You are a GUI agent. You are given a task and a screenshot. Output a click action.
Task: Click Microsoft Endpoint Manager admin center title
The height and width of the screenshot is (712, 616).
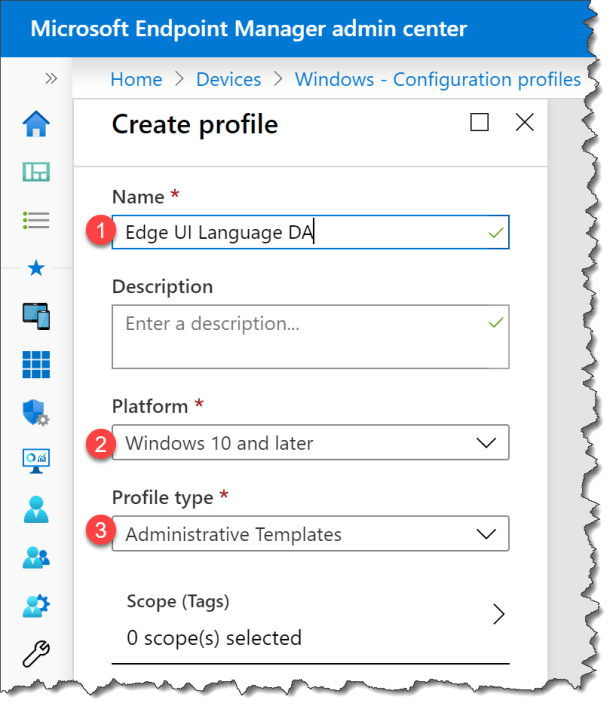pyautogui.click(x=249, y=29)
